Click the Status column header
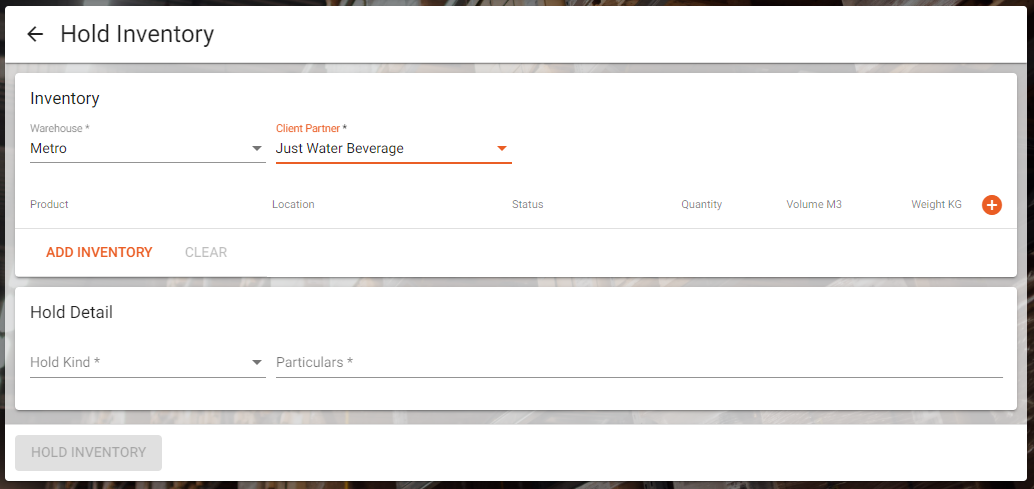 528,204
